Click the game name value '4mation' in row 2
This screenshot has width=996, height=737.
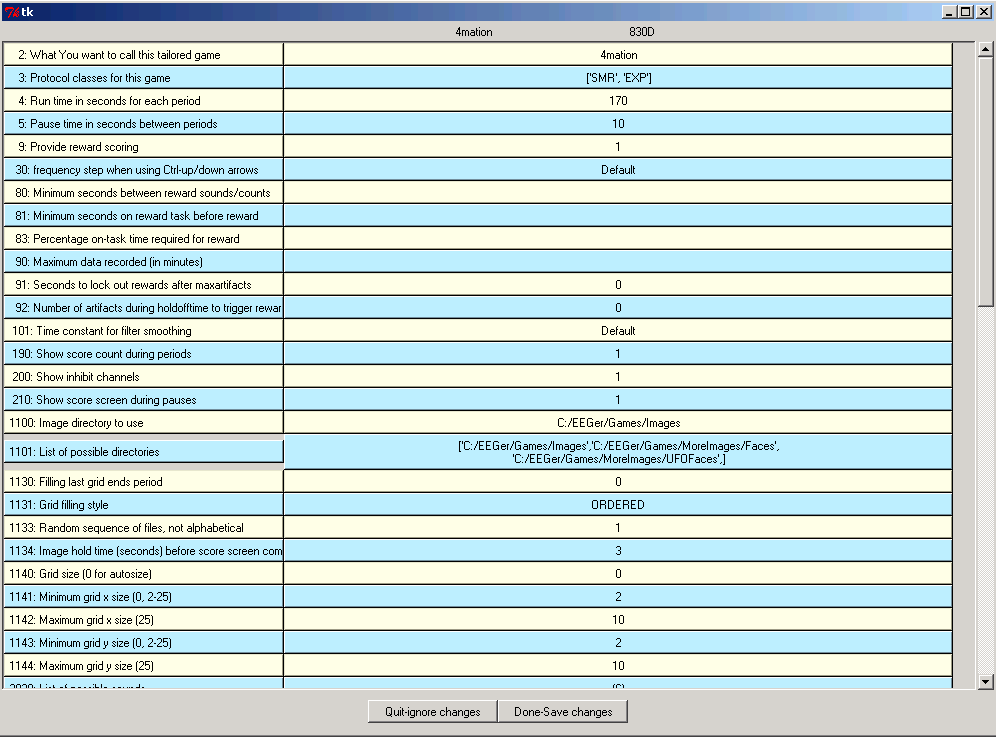618,55
